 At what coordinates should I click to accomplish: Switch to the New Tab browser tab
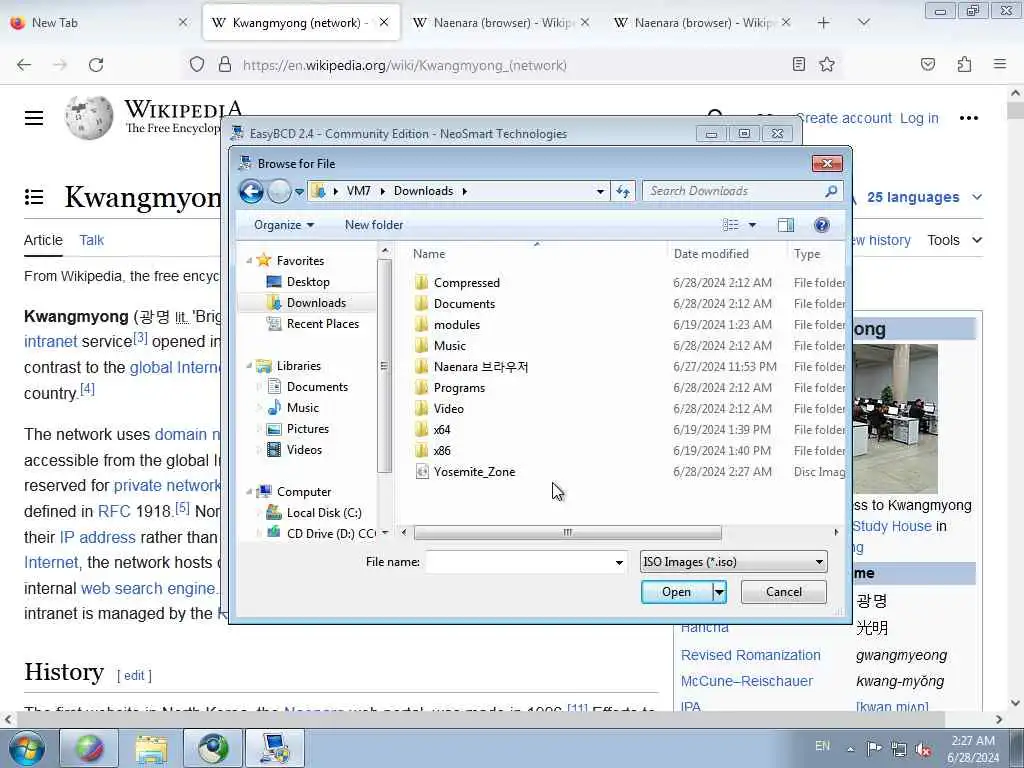point(99,23)
